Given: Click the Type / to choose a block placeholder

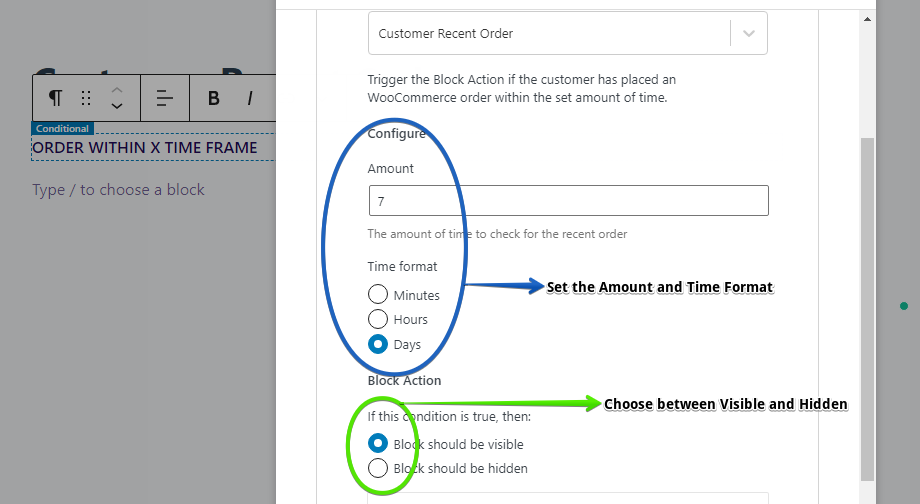Looking at the screenshot, I should pos(119,190).
